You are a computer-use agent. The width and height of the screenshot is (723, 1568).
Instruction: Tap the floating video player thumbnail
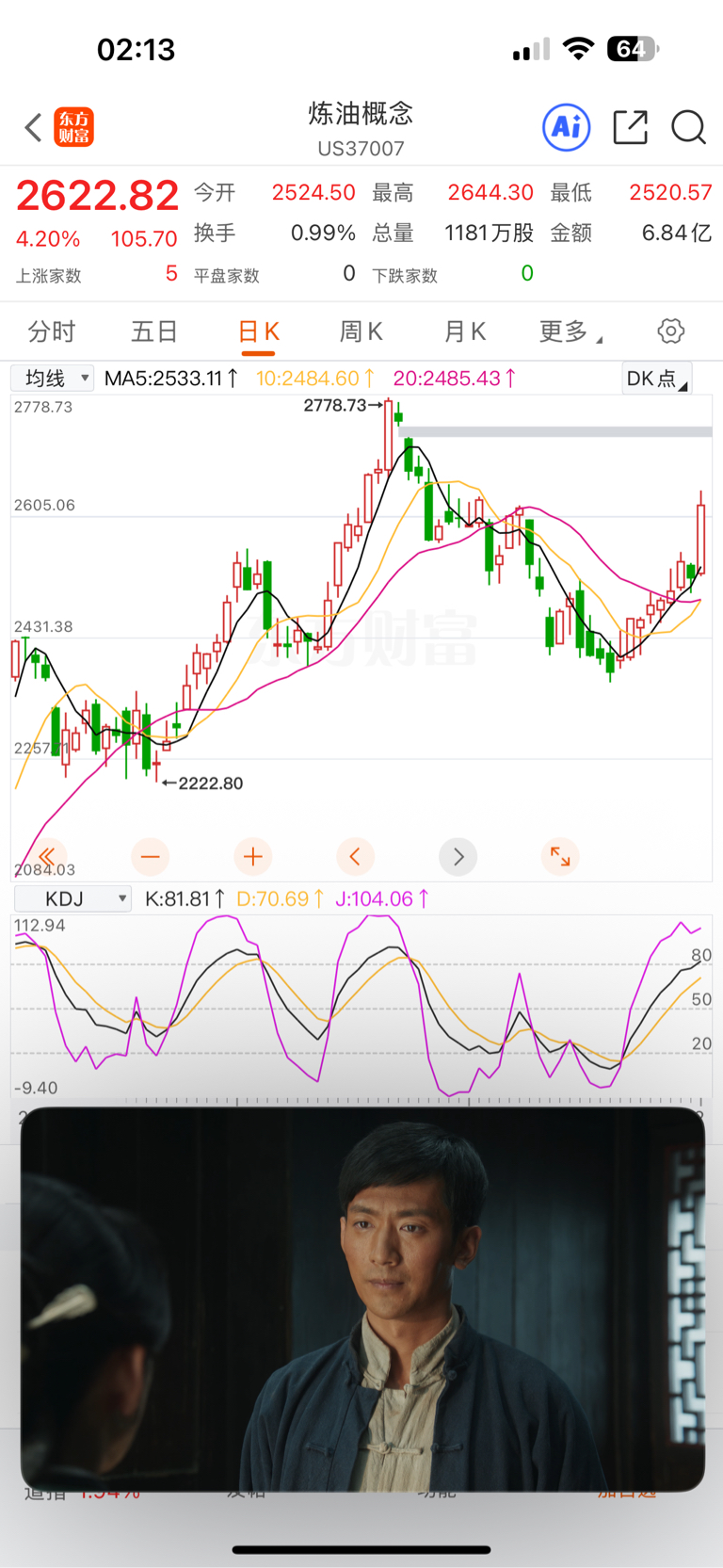coord(362,1300)
